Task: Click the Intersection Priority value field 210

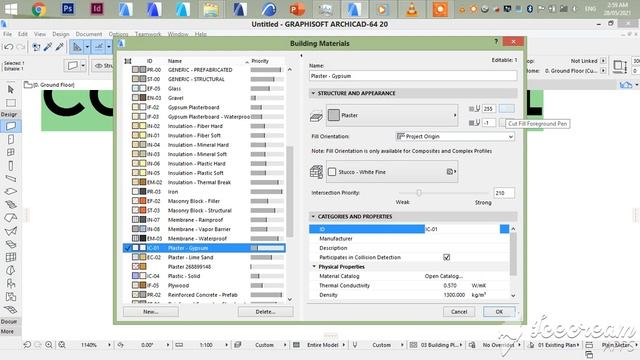Action: tap(504, 193)
